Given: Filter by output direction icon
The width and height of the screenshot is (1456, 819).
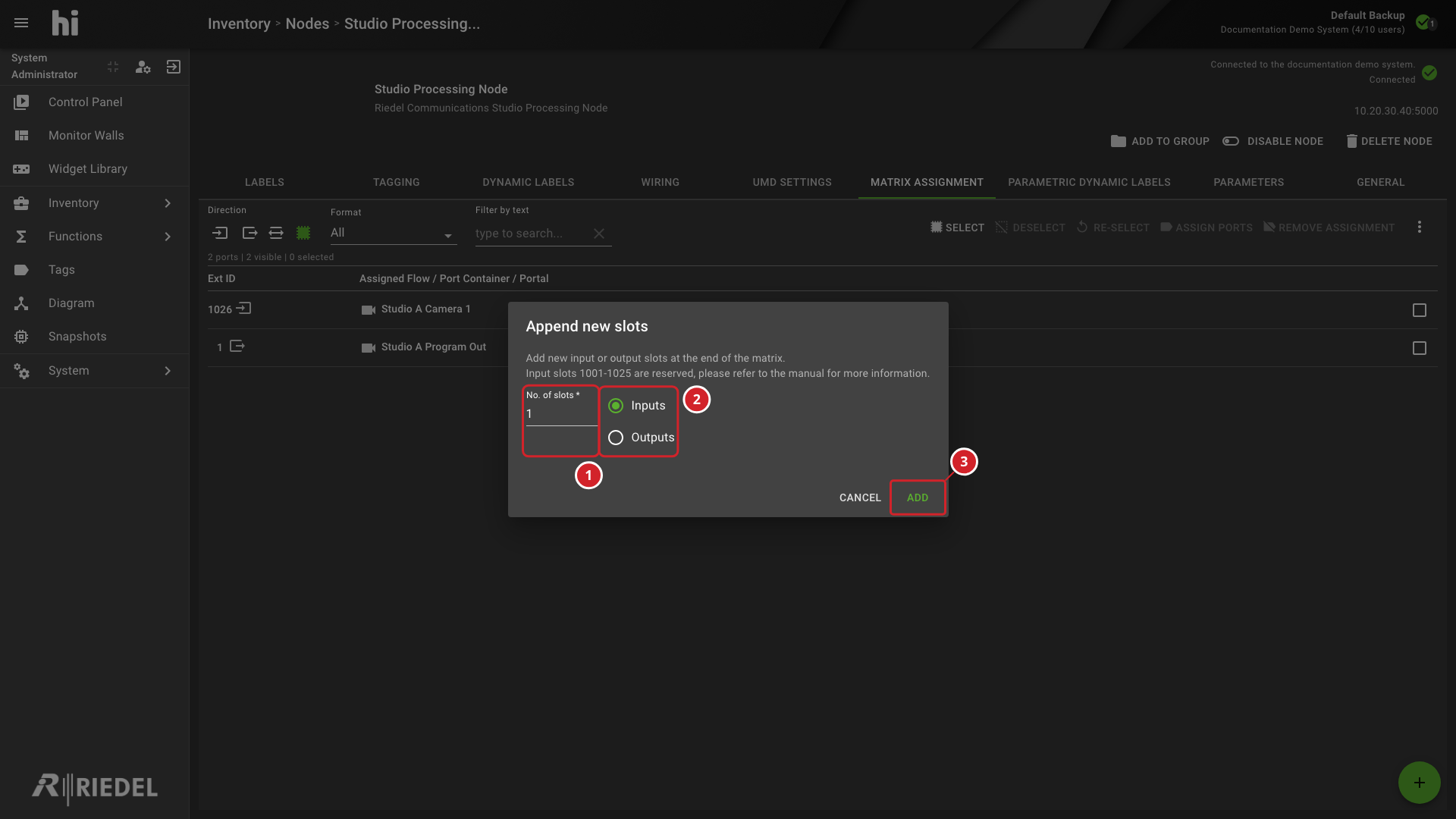Looking at the screenshot, I should click(249, 233).
